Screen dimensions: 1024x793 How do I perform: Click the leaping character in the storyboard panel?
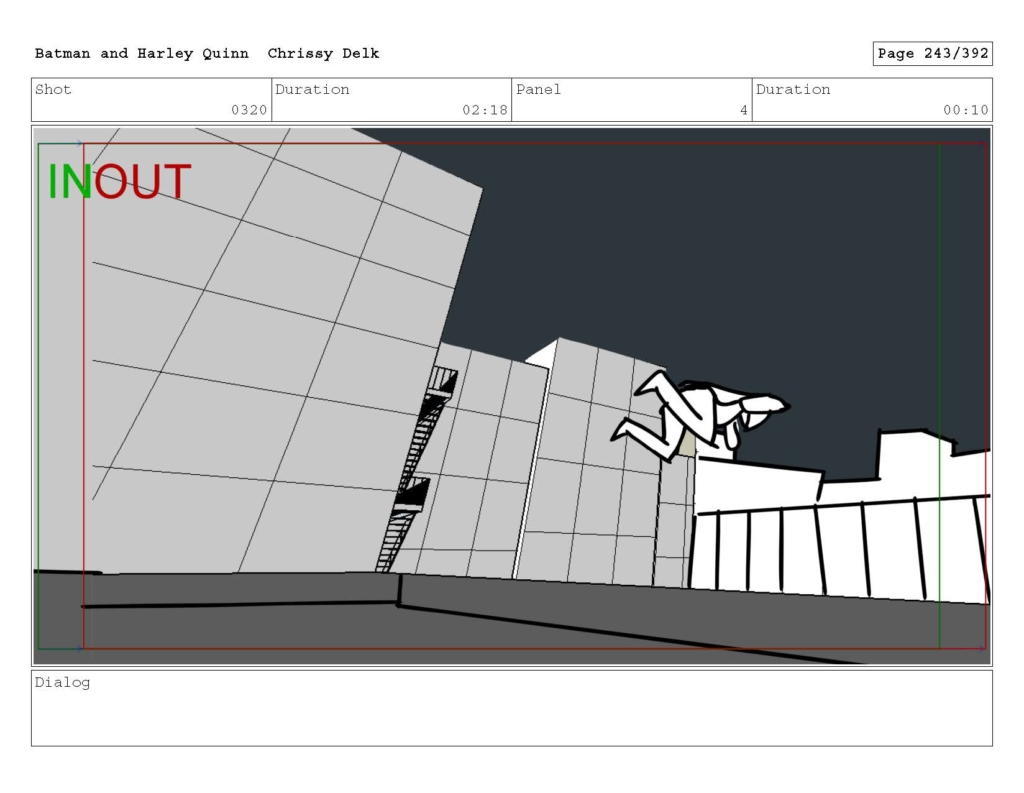coord(699,415)
